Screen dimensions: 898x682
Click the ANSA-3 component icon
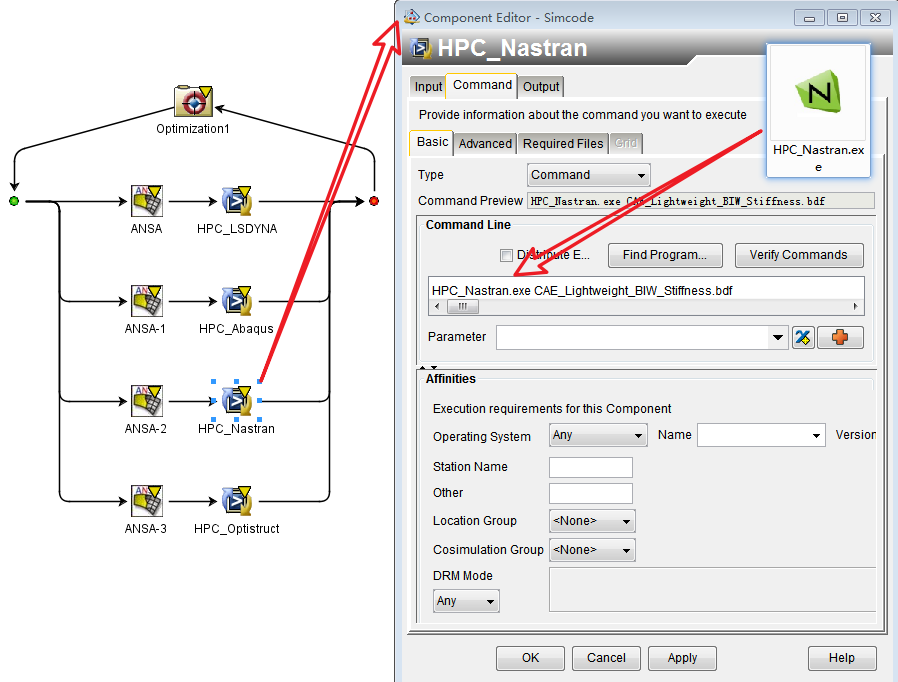[147, 501]
